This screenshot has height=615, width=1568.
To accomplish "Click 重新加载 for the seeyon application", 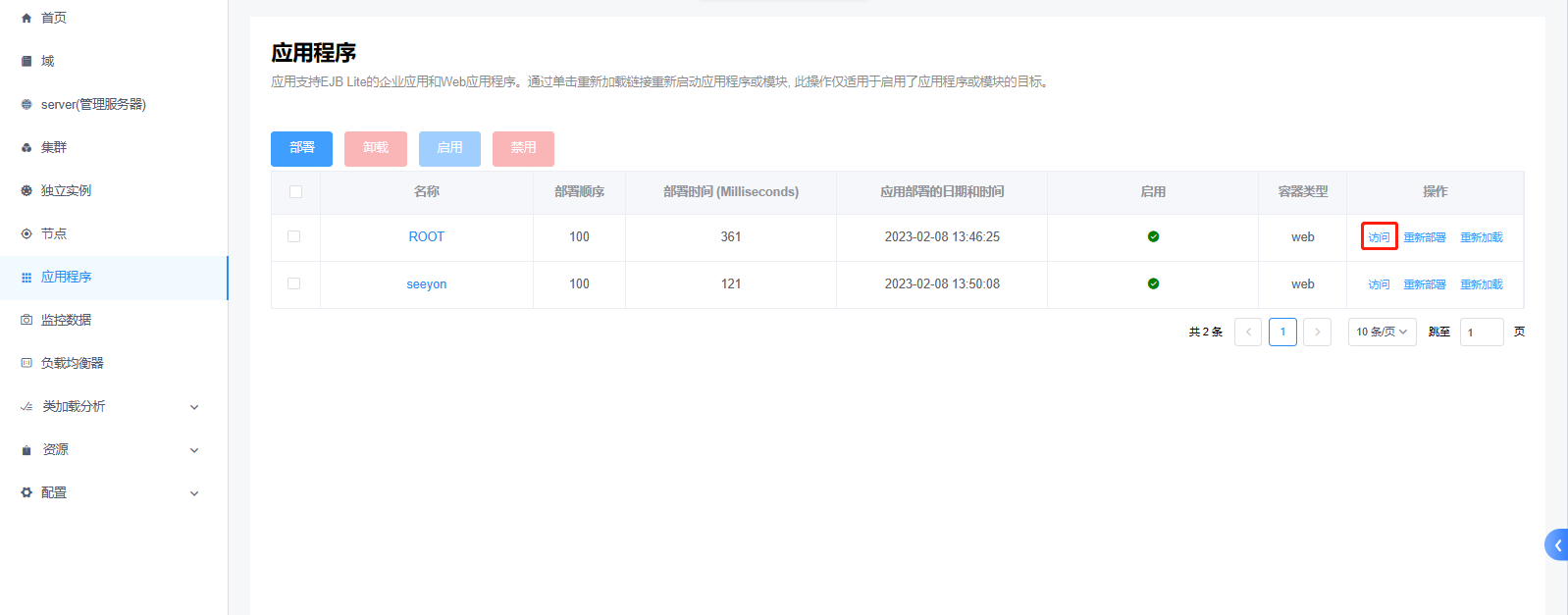I will pos(1482,284).
